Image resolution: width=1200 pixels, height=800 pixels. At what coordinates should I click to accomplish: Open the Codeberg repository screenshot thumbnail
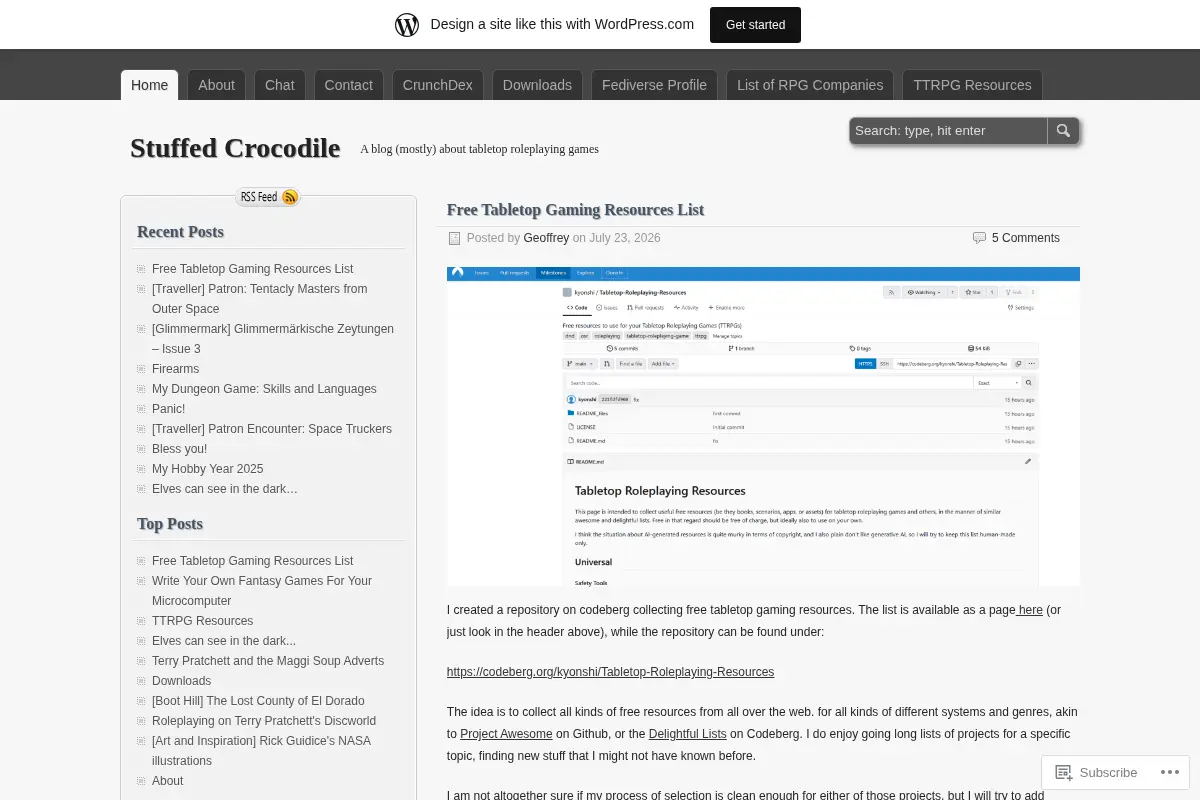(x=763, y=426)
